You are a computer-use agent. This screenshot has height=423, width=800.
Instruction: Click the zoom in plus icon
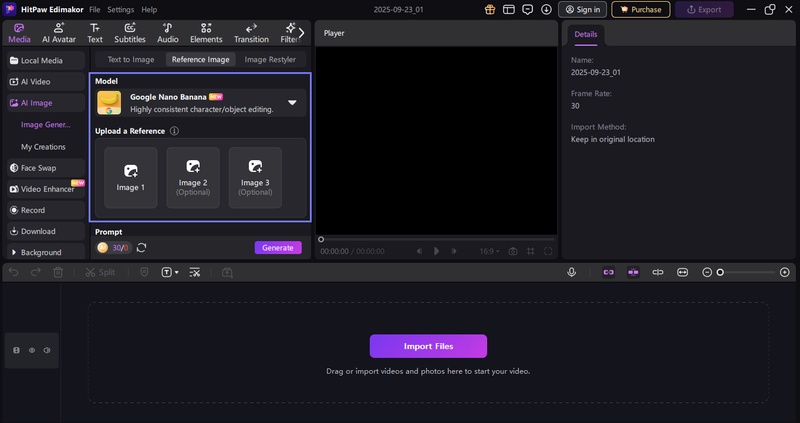(785, 272)
